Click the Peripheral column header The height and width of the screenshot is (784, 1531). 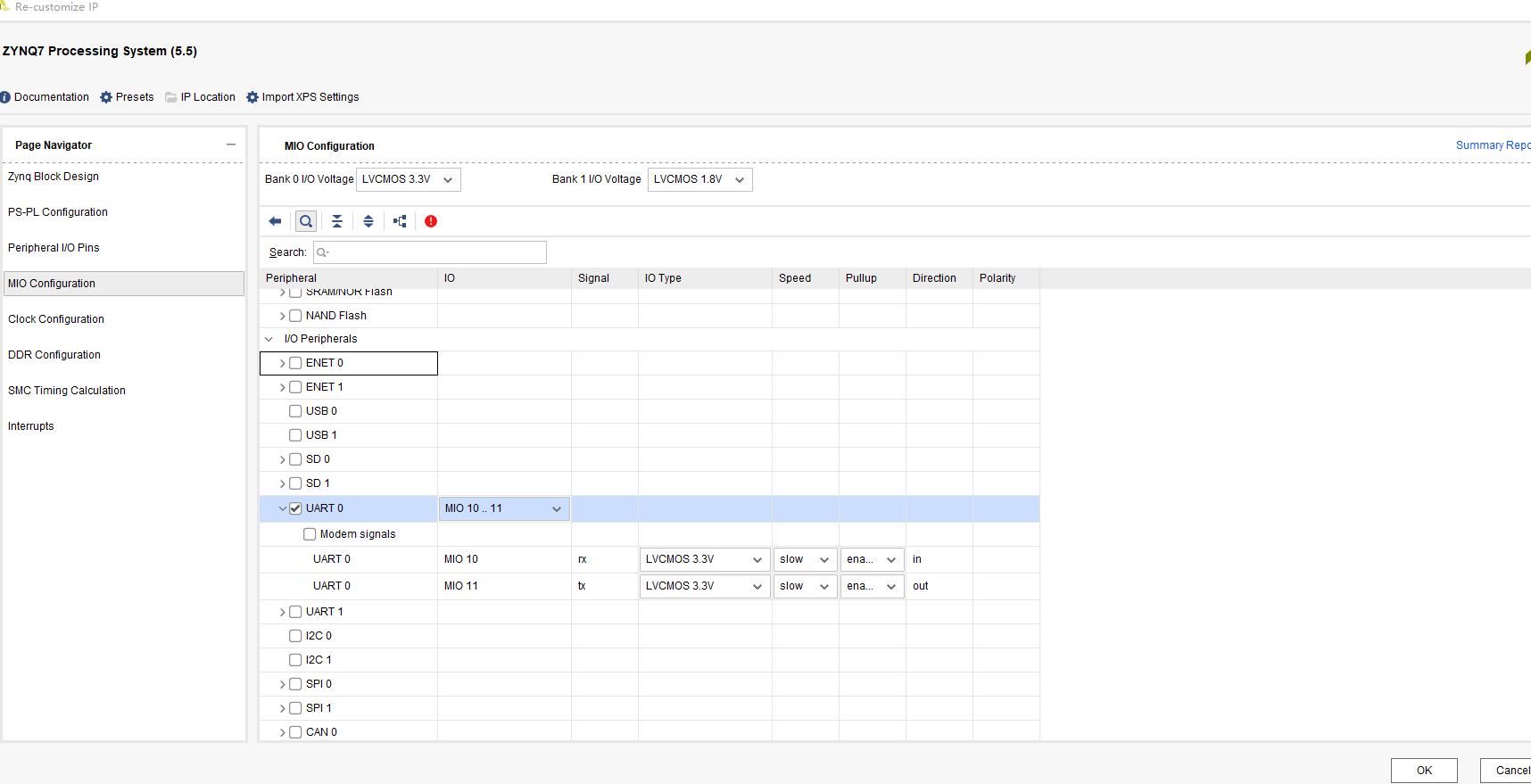[x=349, y=278]
